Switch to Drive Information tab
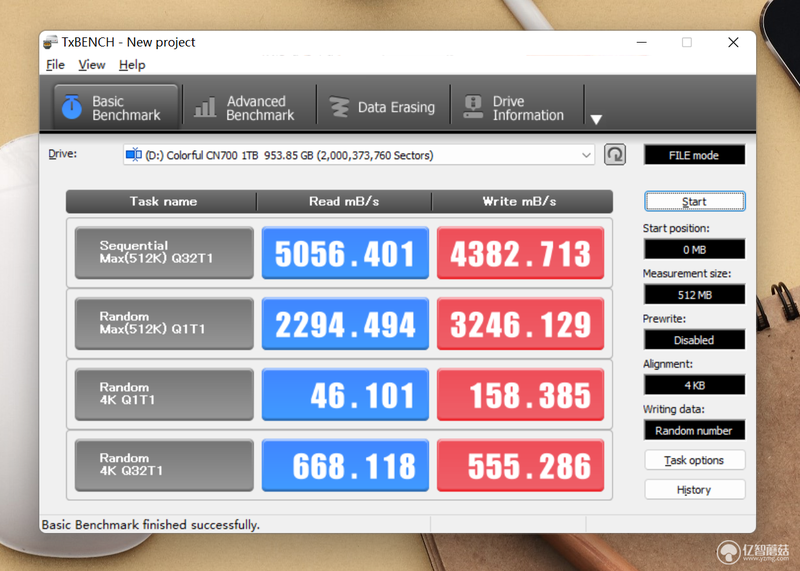The width and height of the screenshot is (800, 571). point(516,107)
